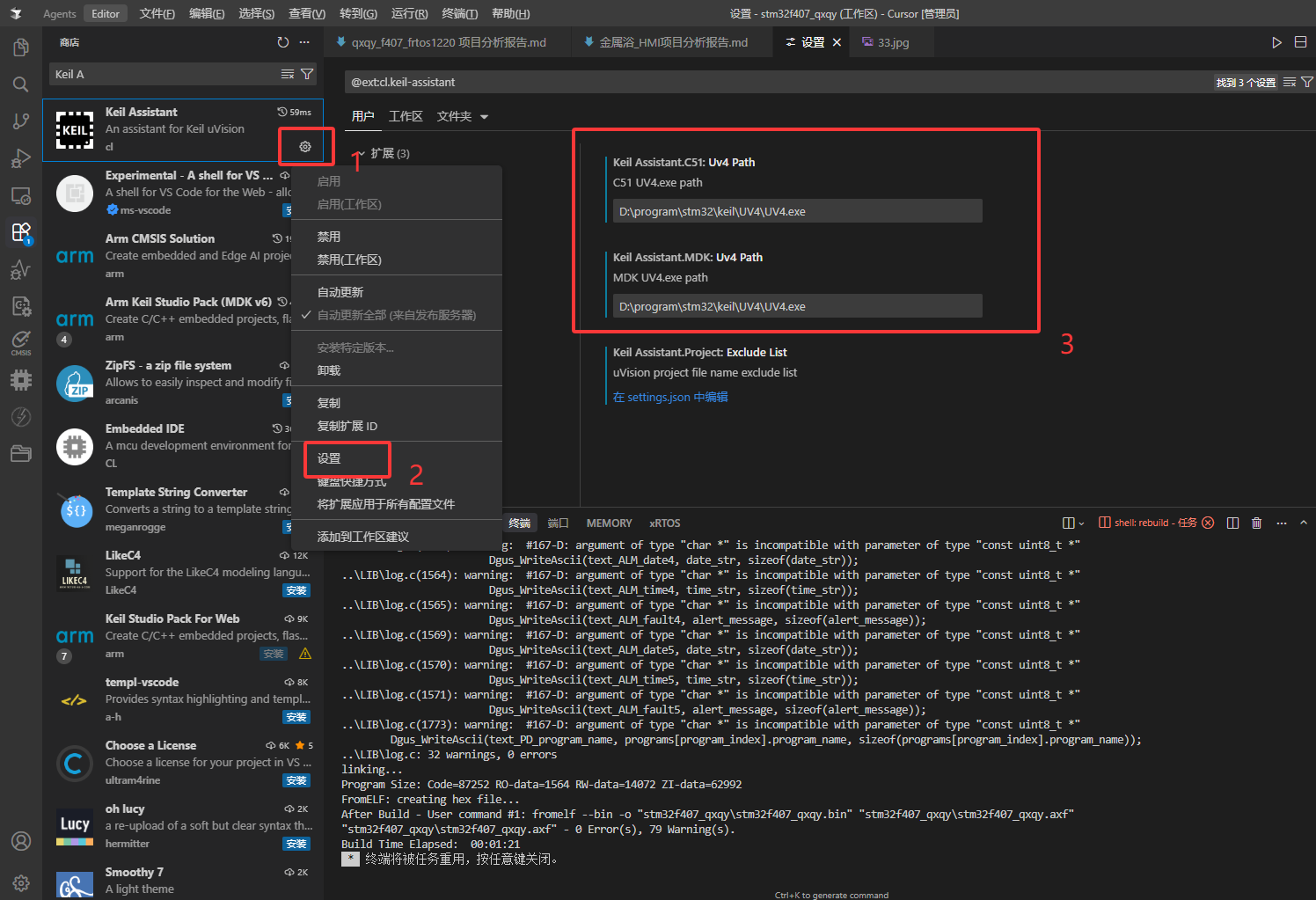Refresh the extensions marketplace list
Image resolution: width=1316 pixels, height=900 pixels.
(x=282, y=42)
